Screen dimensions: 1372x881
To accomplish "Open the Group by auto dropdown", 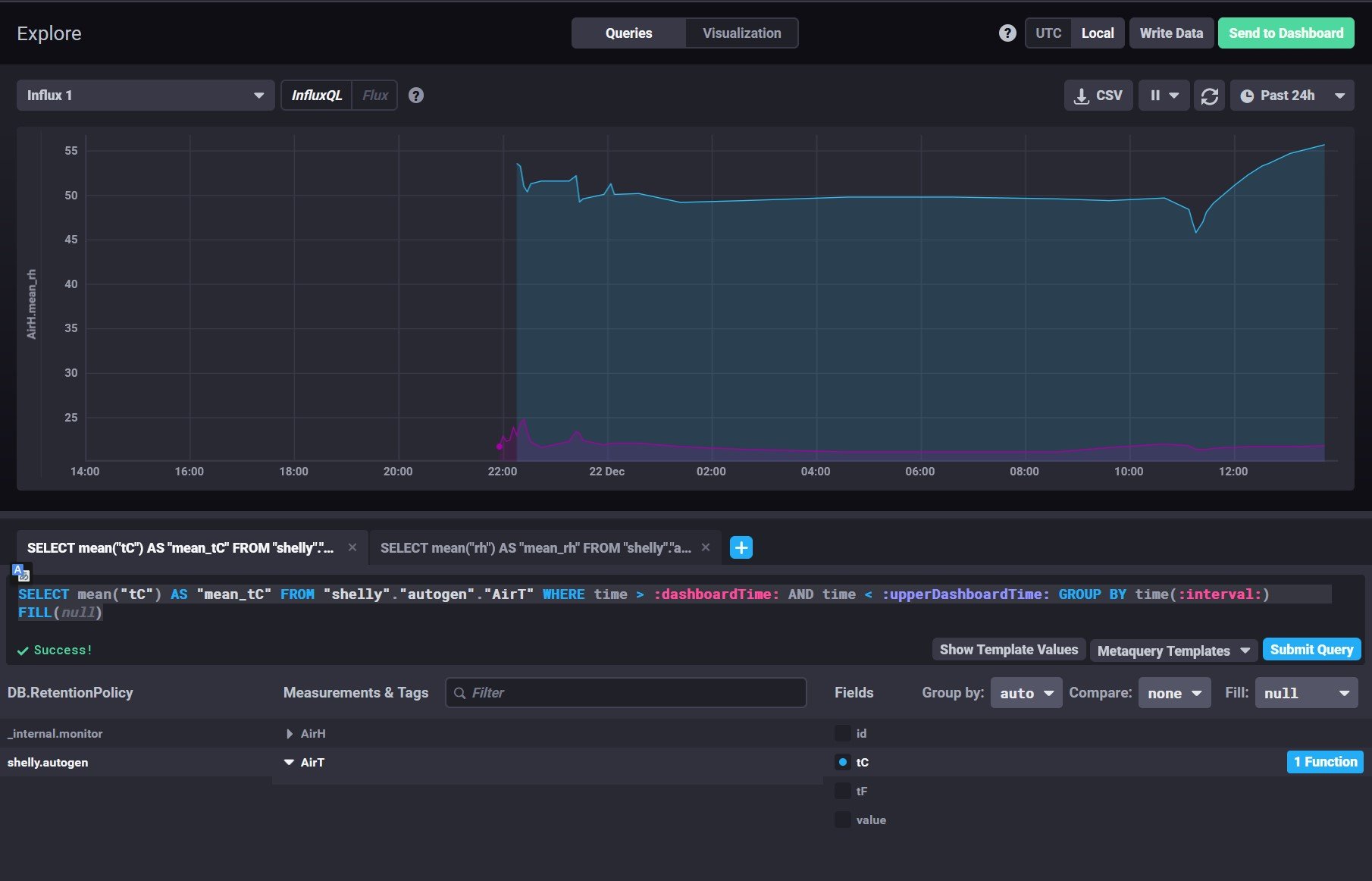I will [x=1026, y=693].
